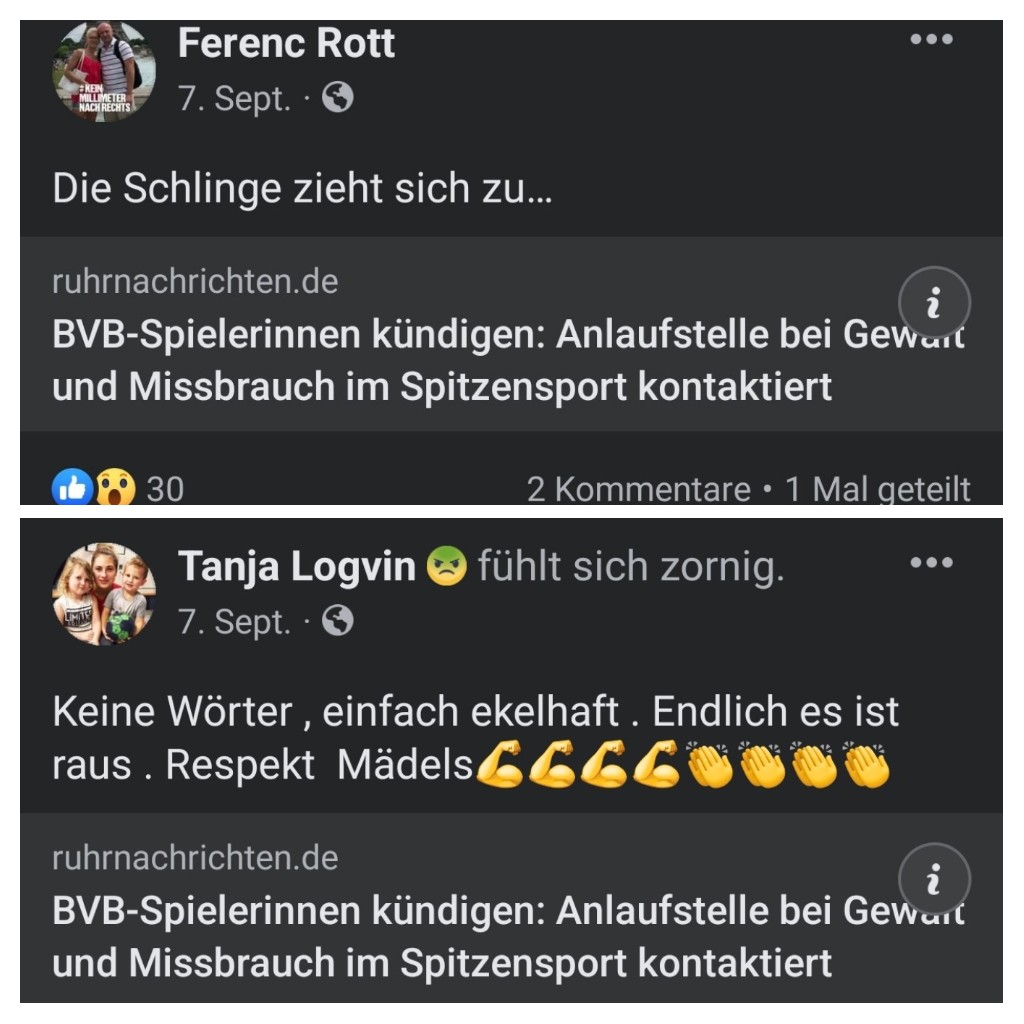Click globe privacy icon on the top post

[338, 97]
